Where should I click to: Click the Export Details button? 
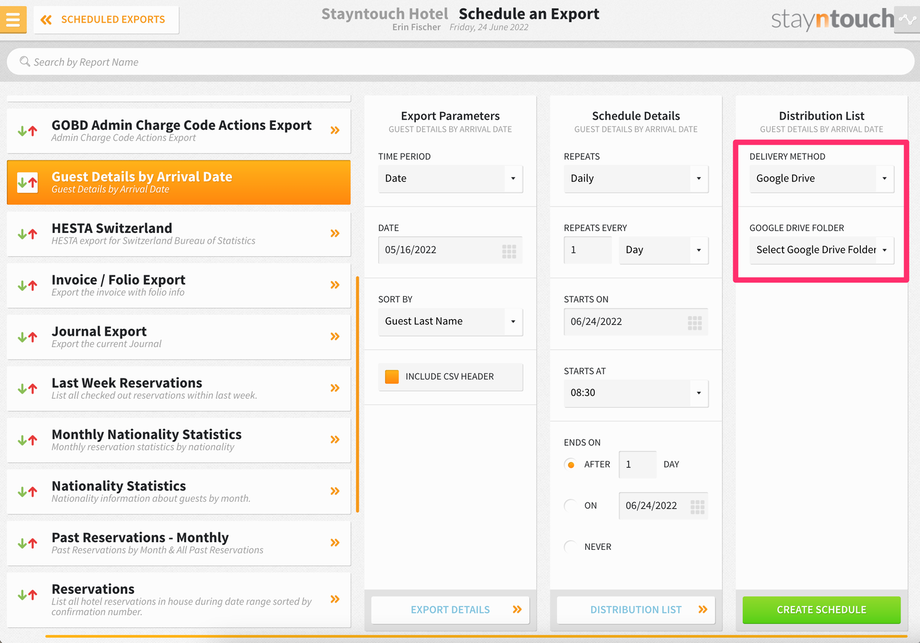[450, 610]
